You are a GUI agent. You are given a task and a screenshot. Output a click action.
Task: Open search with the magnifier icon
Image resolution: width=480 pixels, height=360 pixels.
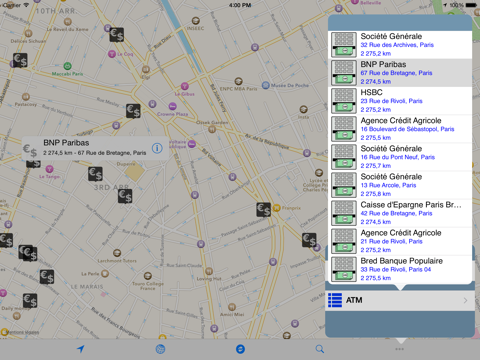[320, 349]
